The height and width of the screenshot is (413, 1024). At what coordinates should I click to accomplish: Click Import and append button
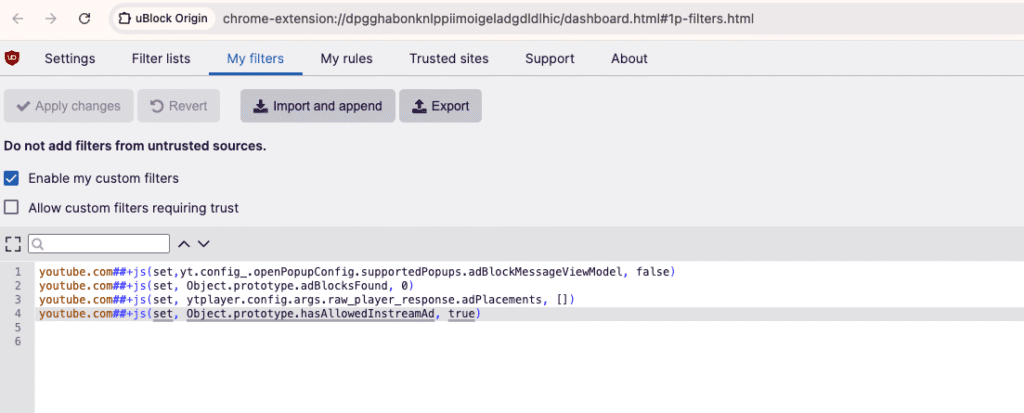pos(318,106)
